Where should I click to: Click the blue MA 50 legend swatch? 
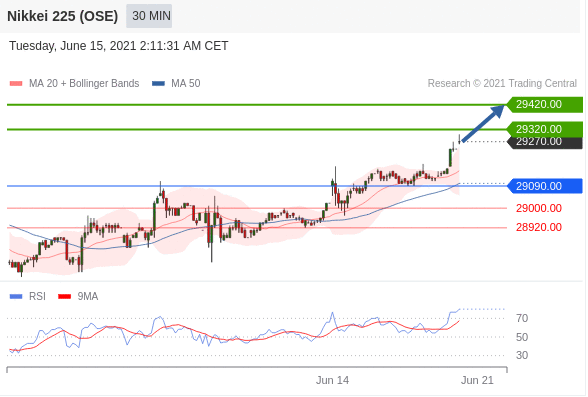pos(158,84)
